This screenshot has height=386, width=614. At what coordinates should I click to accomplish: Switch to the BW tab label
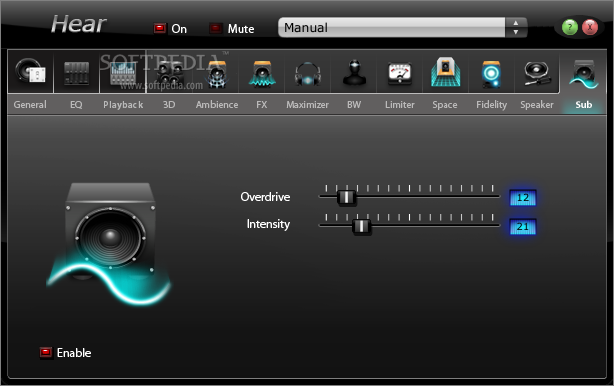(354, 105)
